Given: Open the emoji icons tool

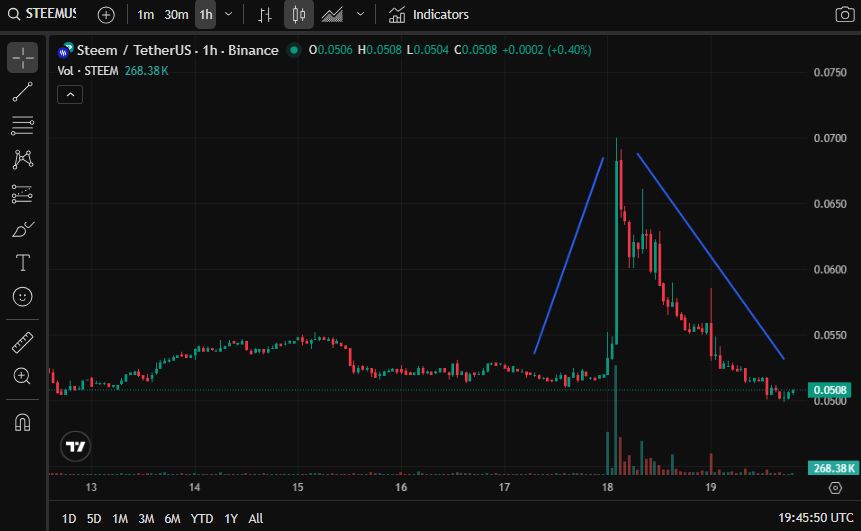Looking at the screenshot, I should tap(23, 297).
